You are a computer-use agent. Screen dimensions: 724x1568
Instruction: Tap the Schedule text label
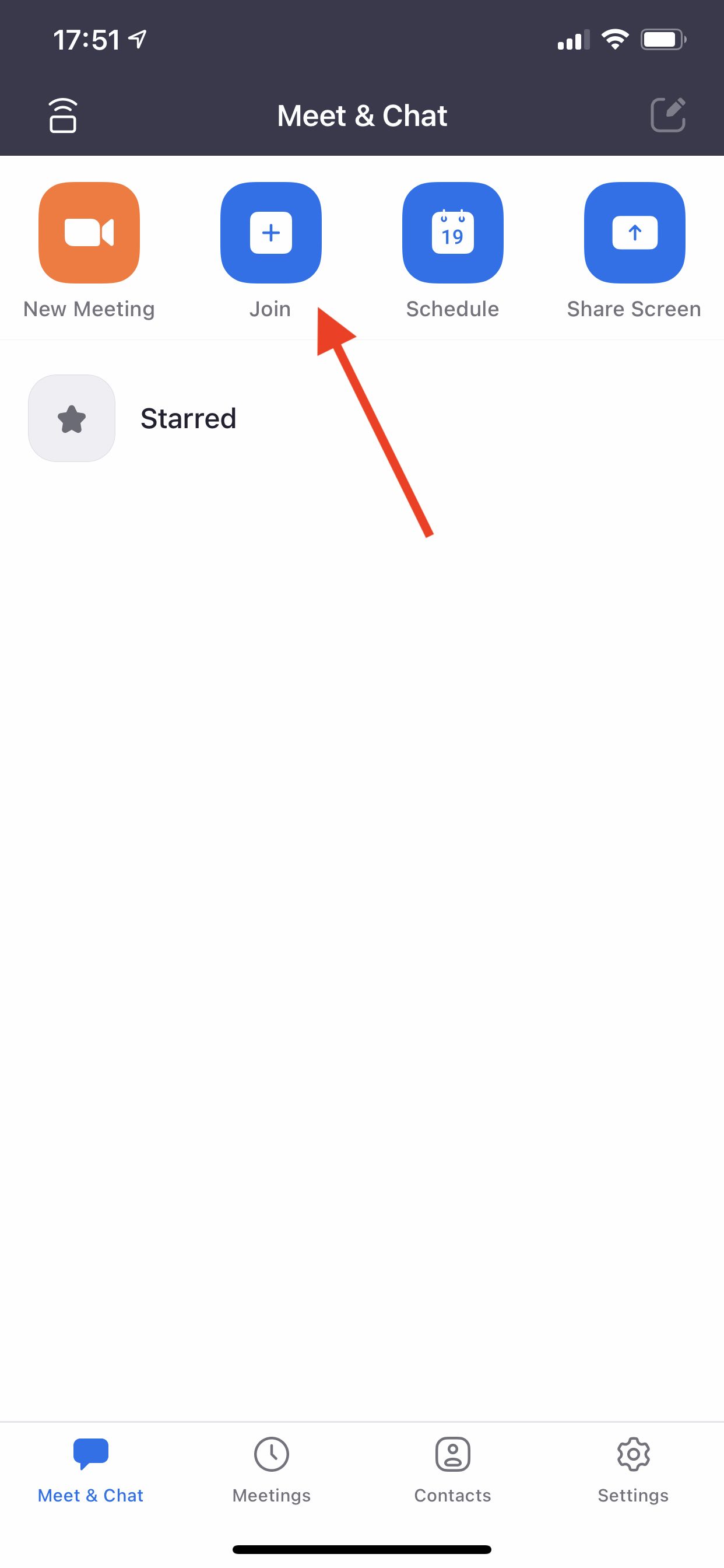(x=453, y=309)
